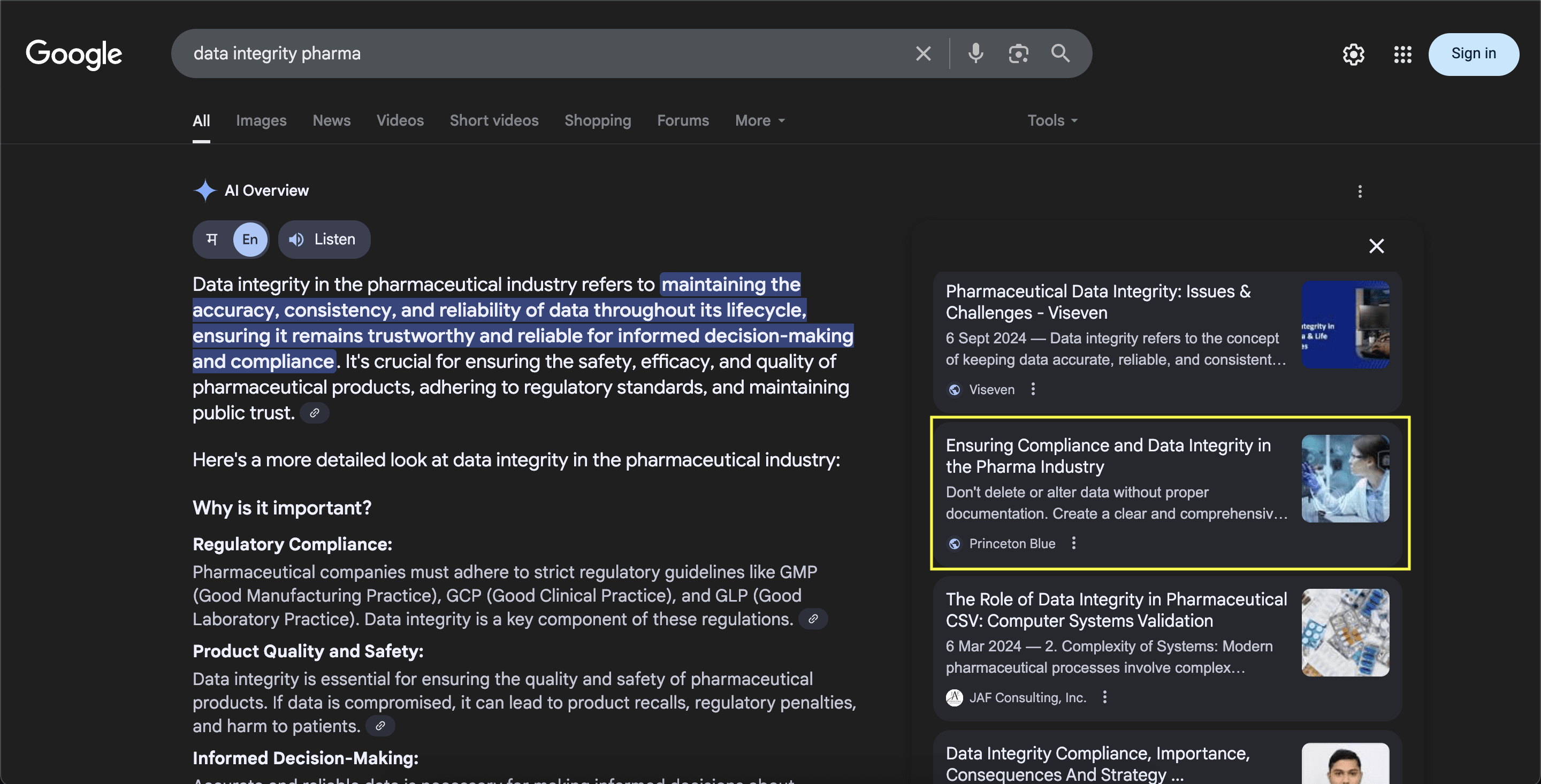1541x784 pixels.
Task: Click the portrait thumbnail on last source card
Action: click(x=1345, y=764)
